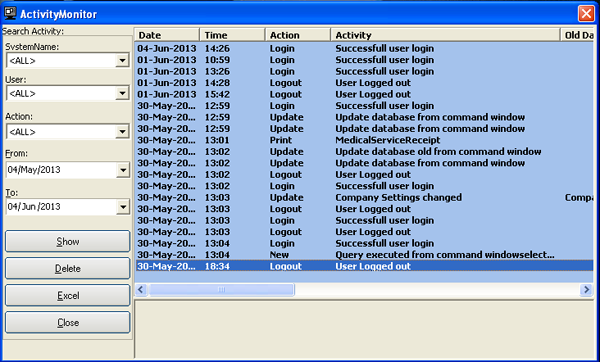Open the Action filter dropdown arrow
This screenshot has height=362, width=600.
pos(122,132)
